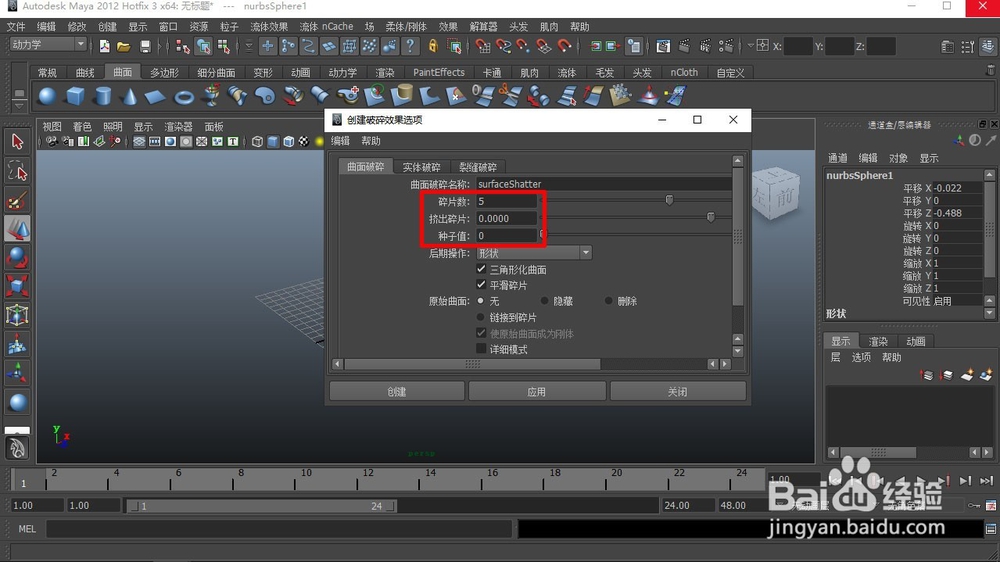The height and width of the screenshot is (562, 1000).
Task: Open 帮助 menu in shatter dialog
Action: pyautogui.click(x=371, y=141)
